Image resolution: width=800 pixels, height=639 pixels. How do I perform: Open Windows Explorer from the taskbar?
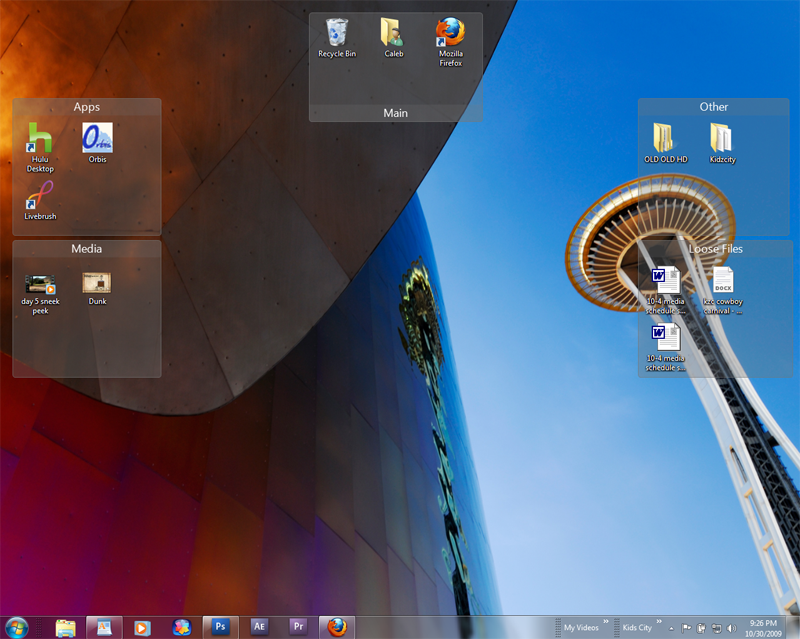pos(65,627)
